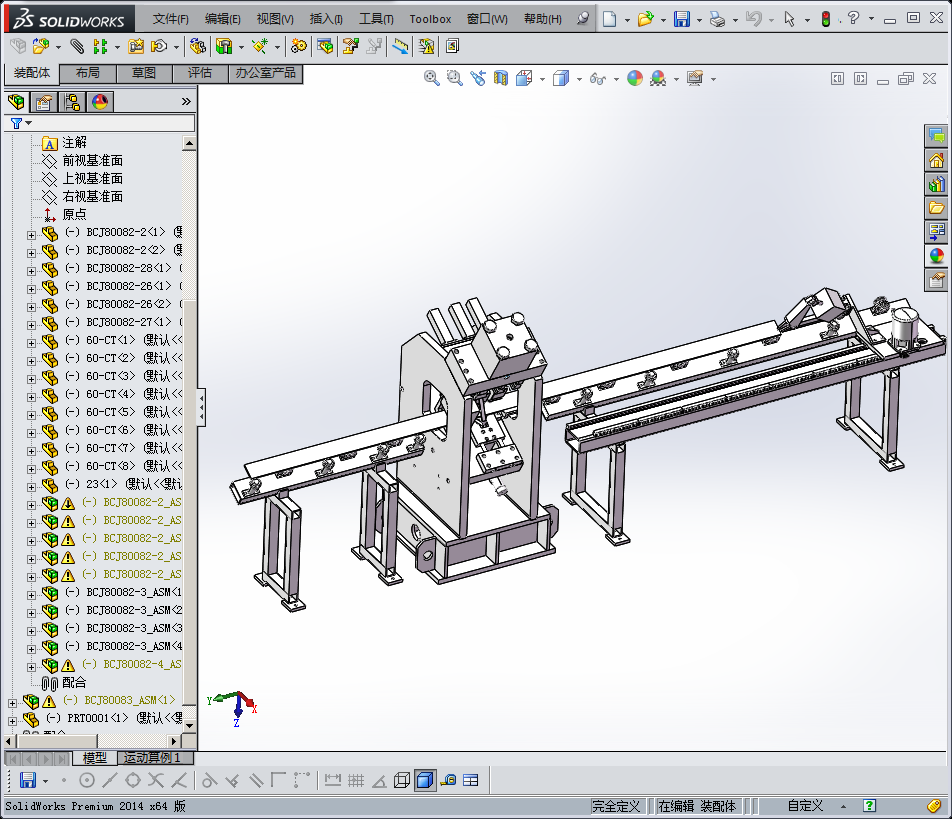
Task: Click Zoom to Fit magnifier icon
Action: (432, 78)
